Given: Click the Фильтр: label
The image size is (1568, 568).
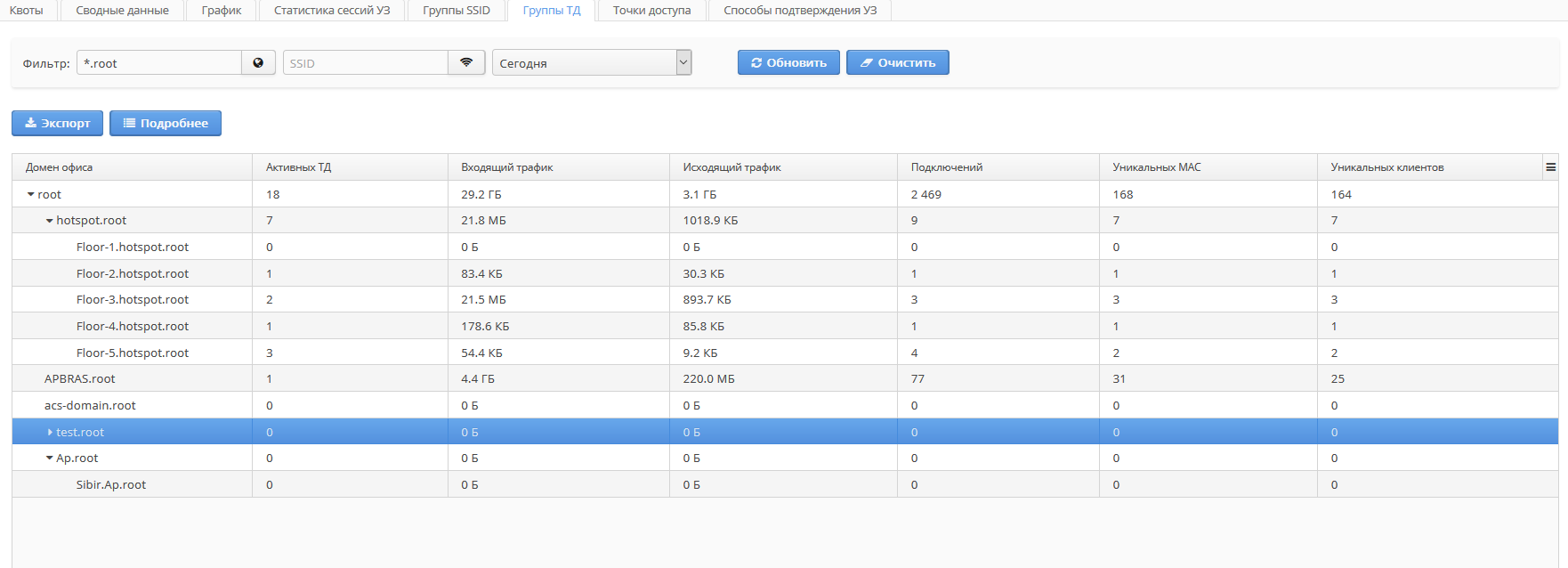Looking at the screenshot, I should 46,63.
